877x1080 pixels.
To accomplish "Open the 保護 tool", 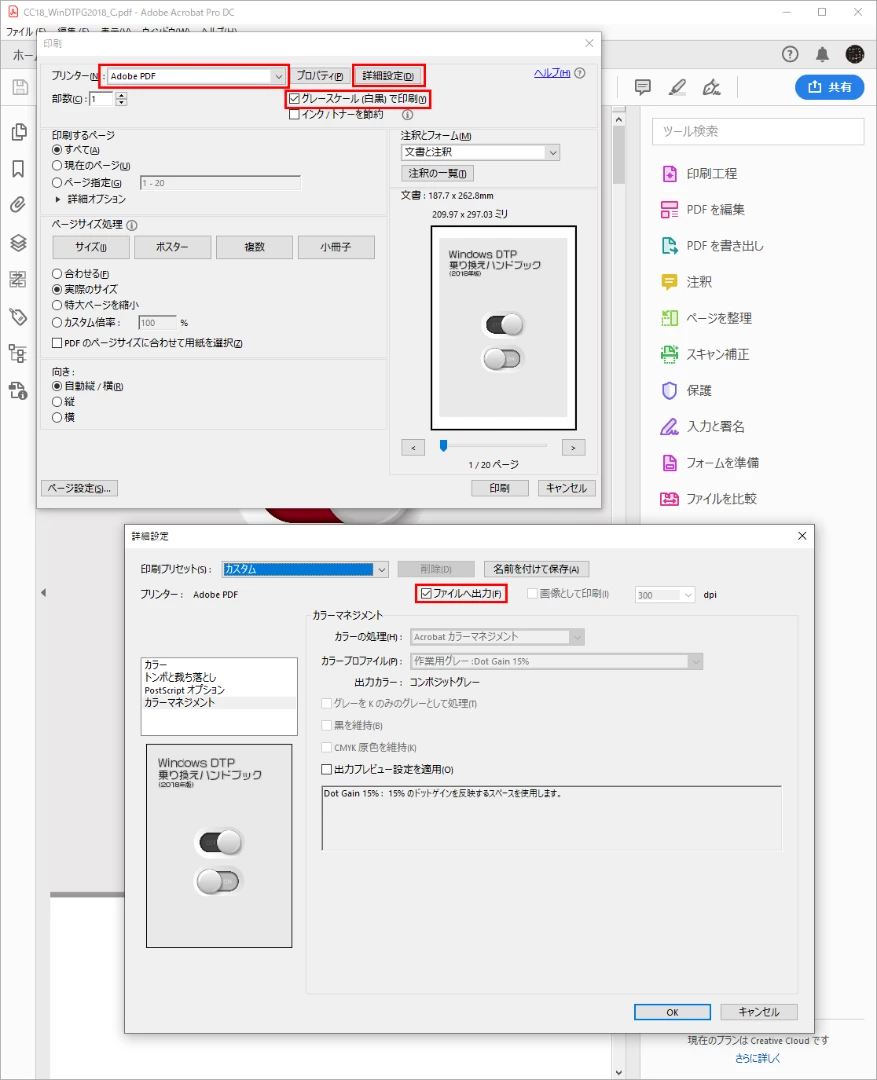I will coord(686,391).
